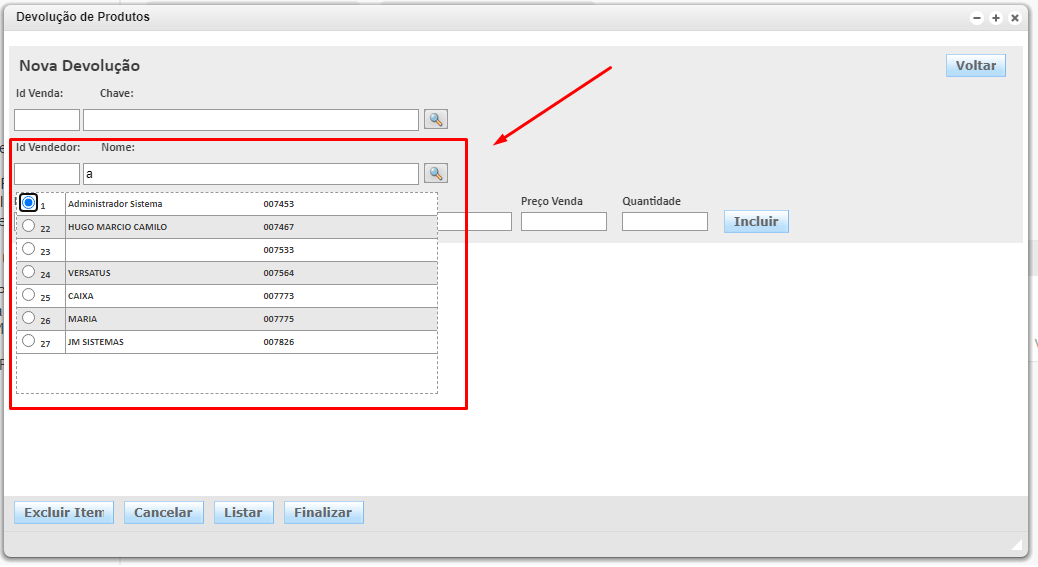The height and width of the screenshot is (567, 1038).
Task: Click the Cancelar button
Action: (x=163, y=512)
